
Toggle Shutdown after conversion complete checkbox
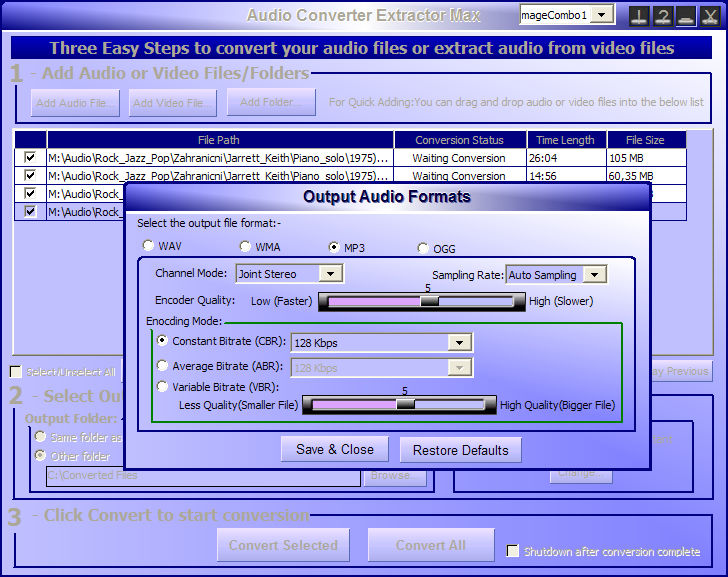click(513, 551)
